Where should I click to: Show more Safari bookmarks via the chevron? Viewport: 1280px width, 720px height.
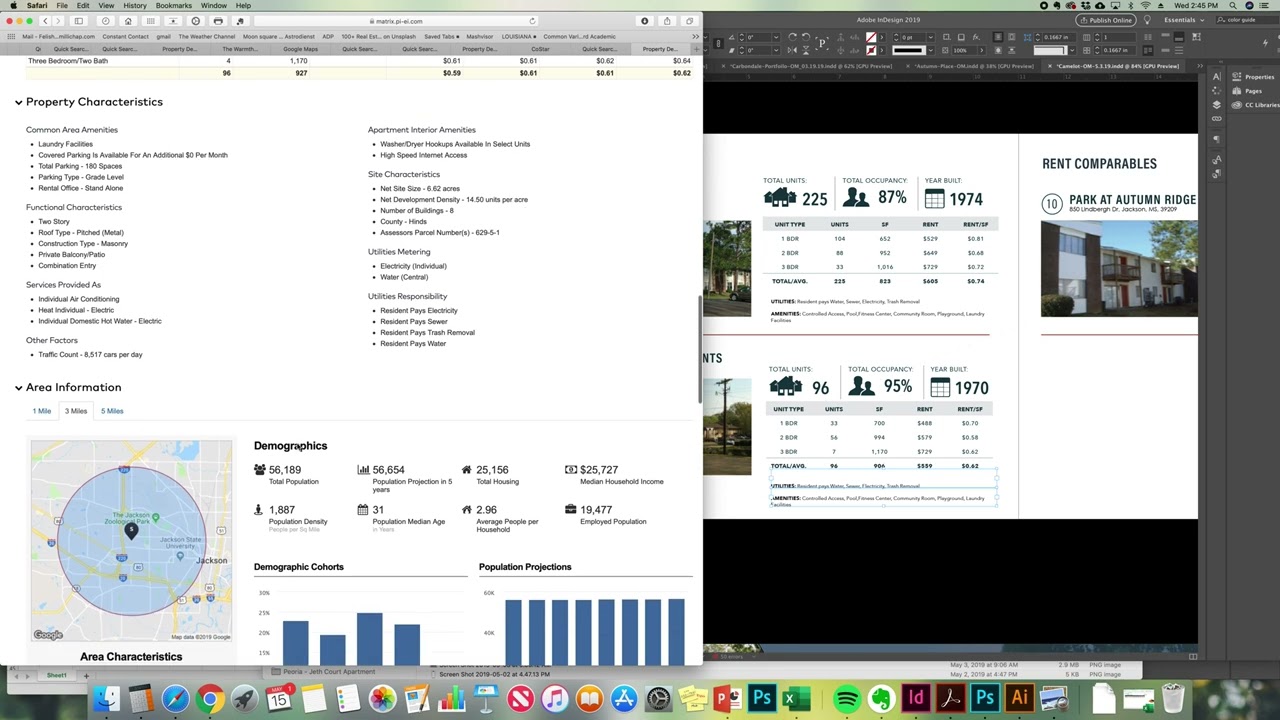(x=695, y=36)
